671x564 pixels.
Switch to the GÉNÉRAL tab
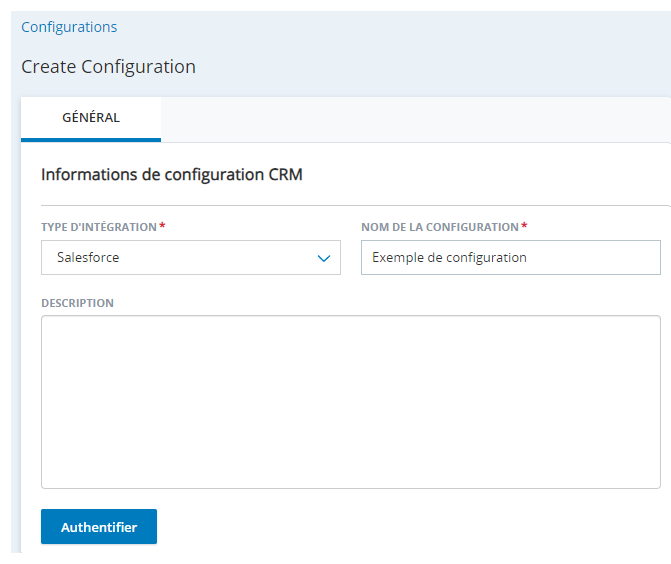click(x=91, y=118)
